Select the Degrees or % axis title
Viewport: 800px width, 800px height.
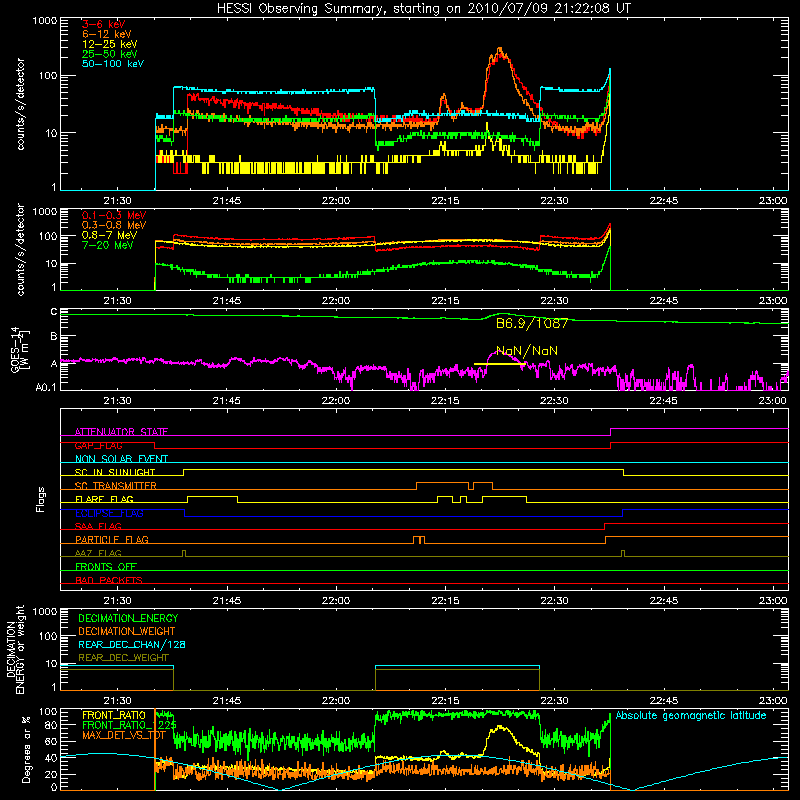pyautogui.click(x=26, y=749)
